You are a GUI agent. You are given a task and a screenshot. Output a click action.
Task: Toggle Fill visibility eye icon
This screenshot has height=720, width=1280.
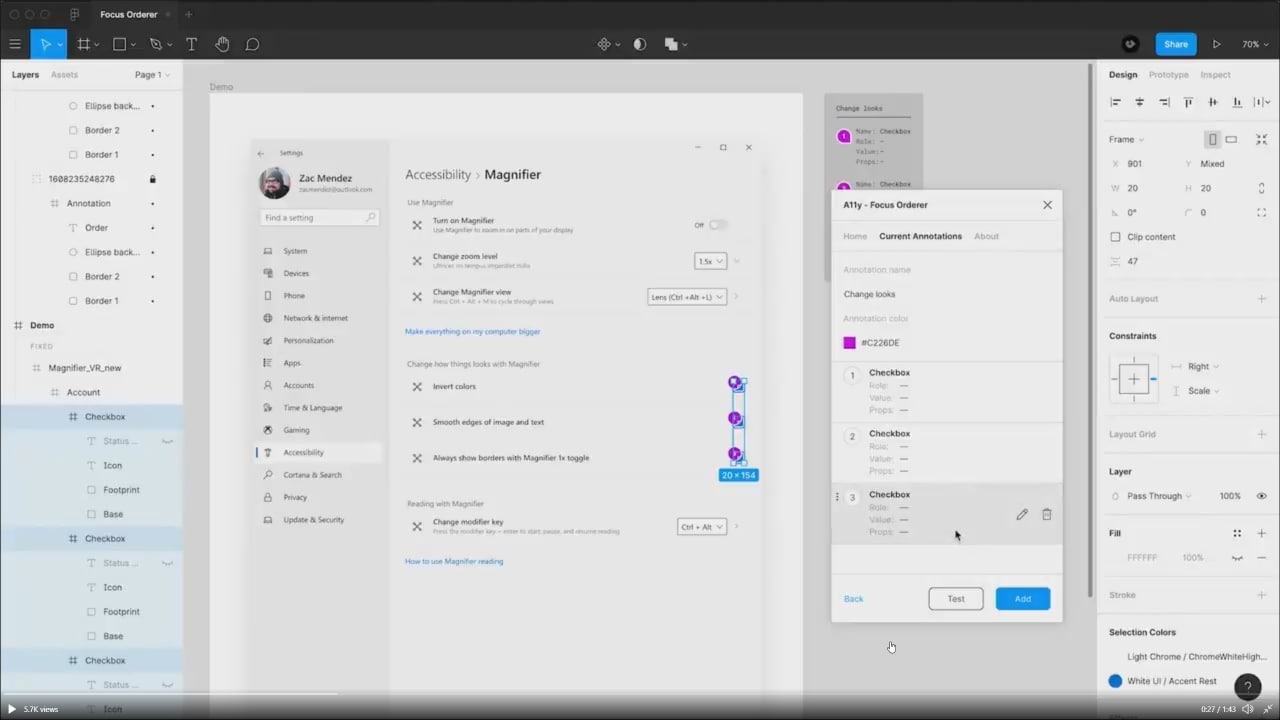[x=1237, y=558]
